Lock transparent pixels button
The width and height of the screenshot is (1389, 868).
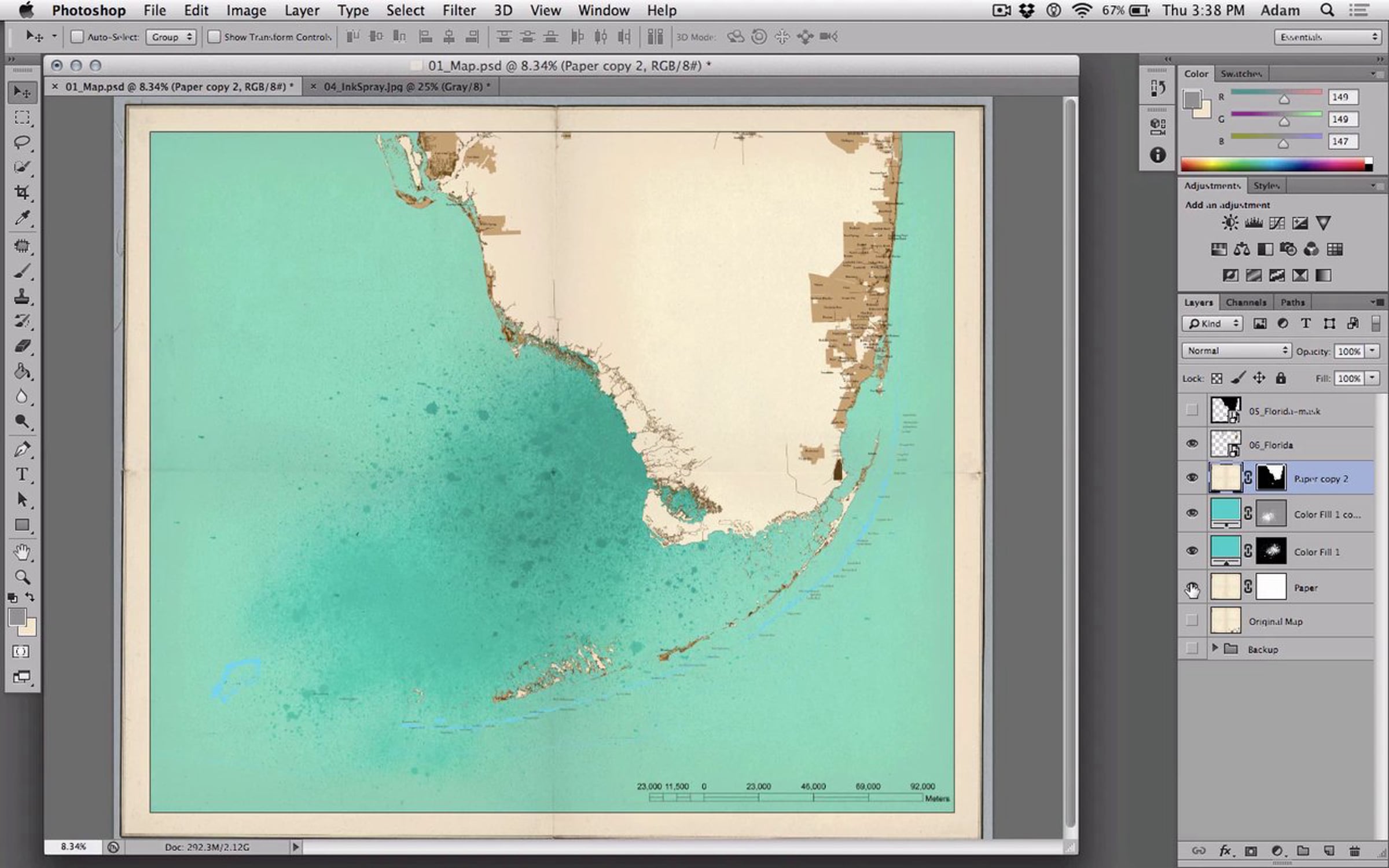coord(1217,378)
